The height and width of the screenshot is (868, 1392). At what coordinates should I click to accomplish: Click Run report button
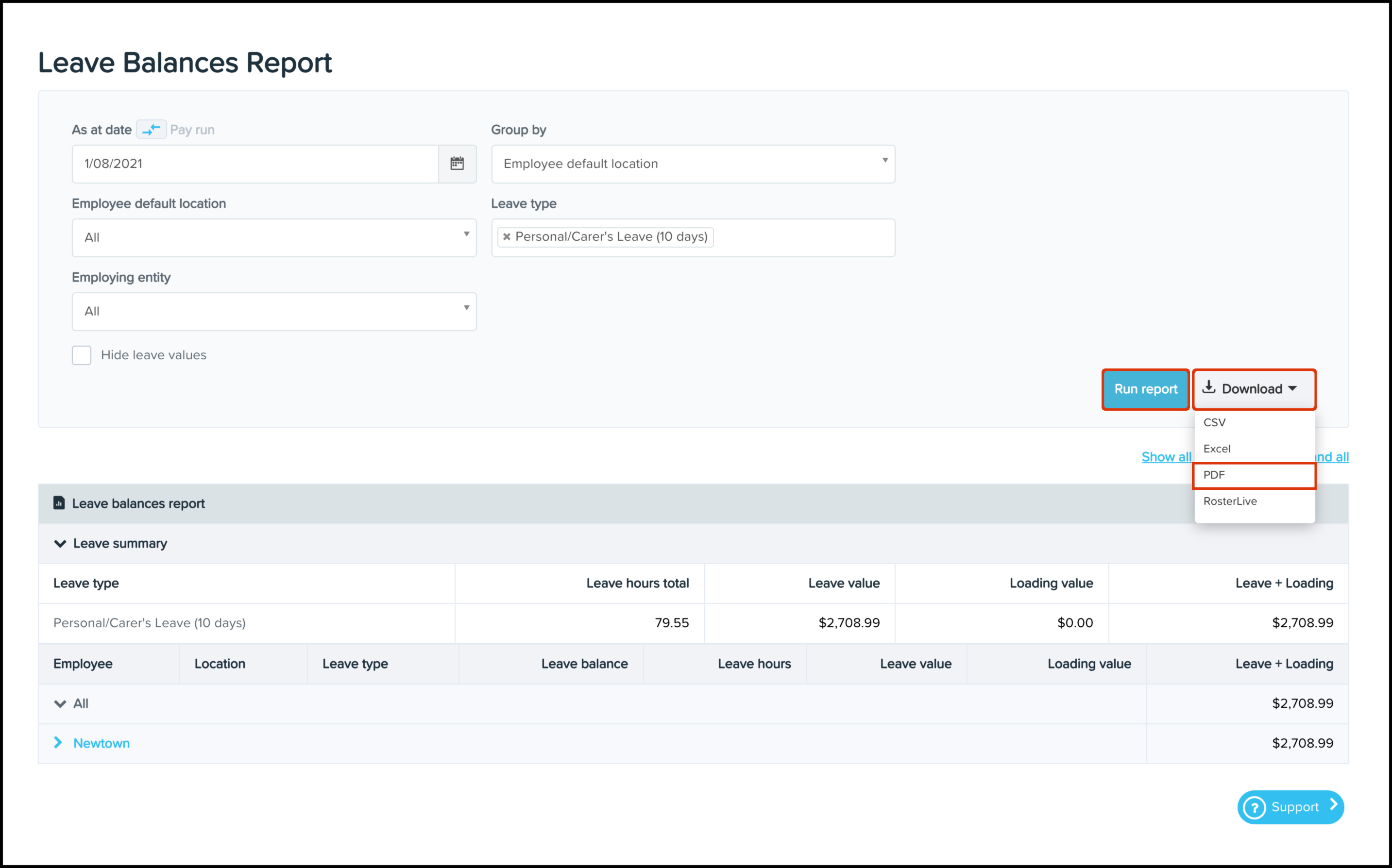1144,388
